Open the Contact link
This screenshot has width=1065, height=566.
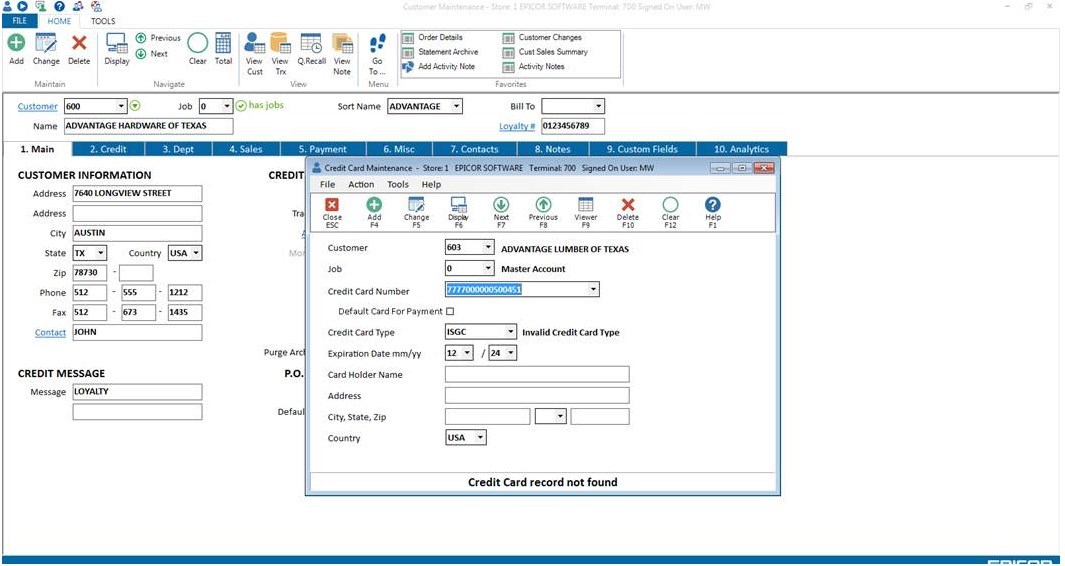(x=50, y=333)
